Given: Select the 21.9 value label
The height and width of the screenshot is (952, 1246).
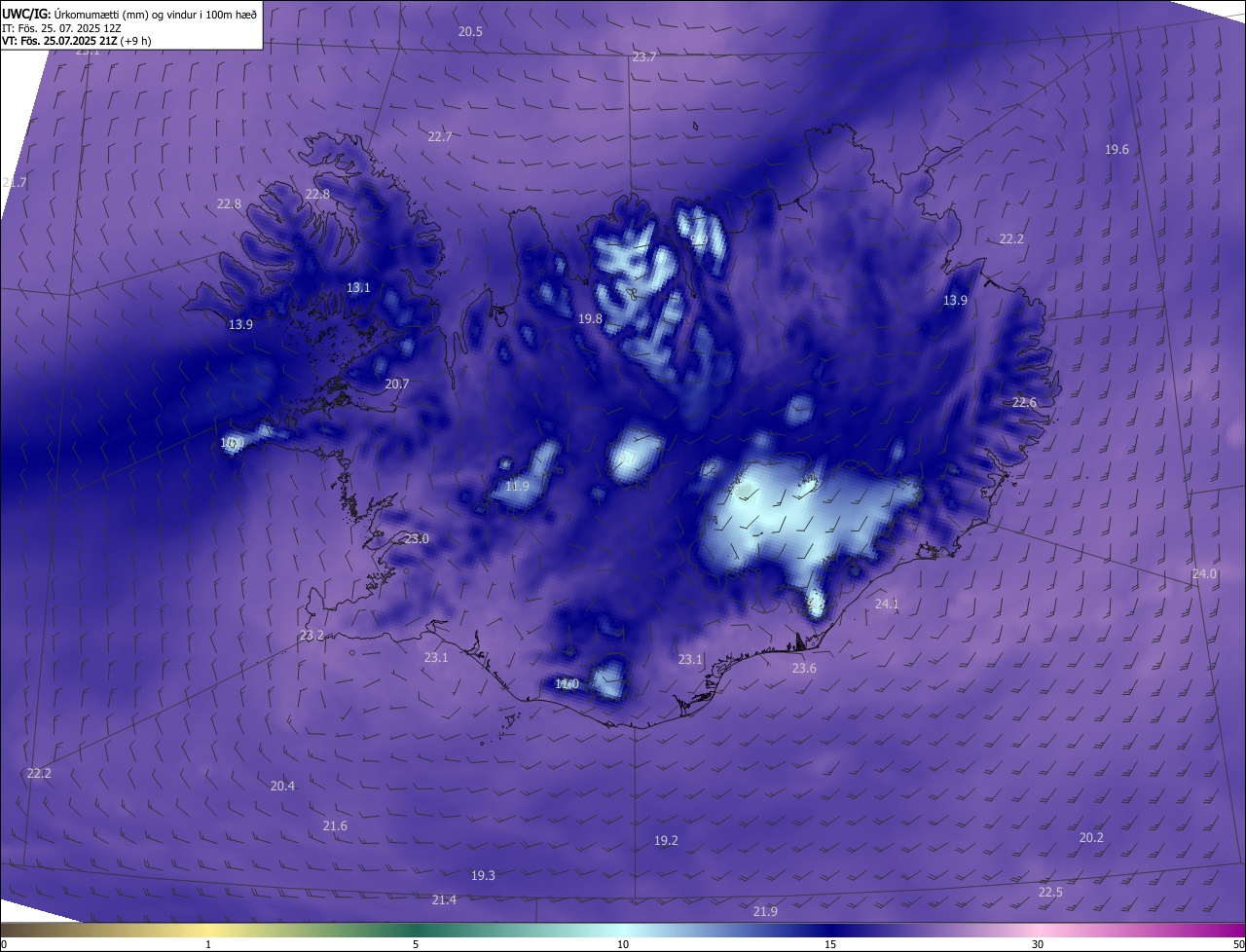Looking at the screenshot, I should [x=765, y=912].
